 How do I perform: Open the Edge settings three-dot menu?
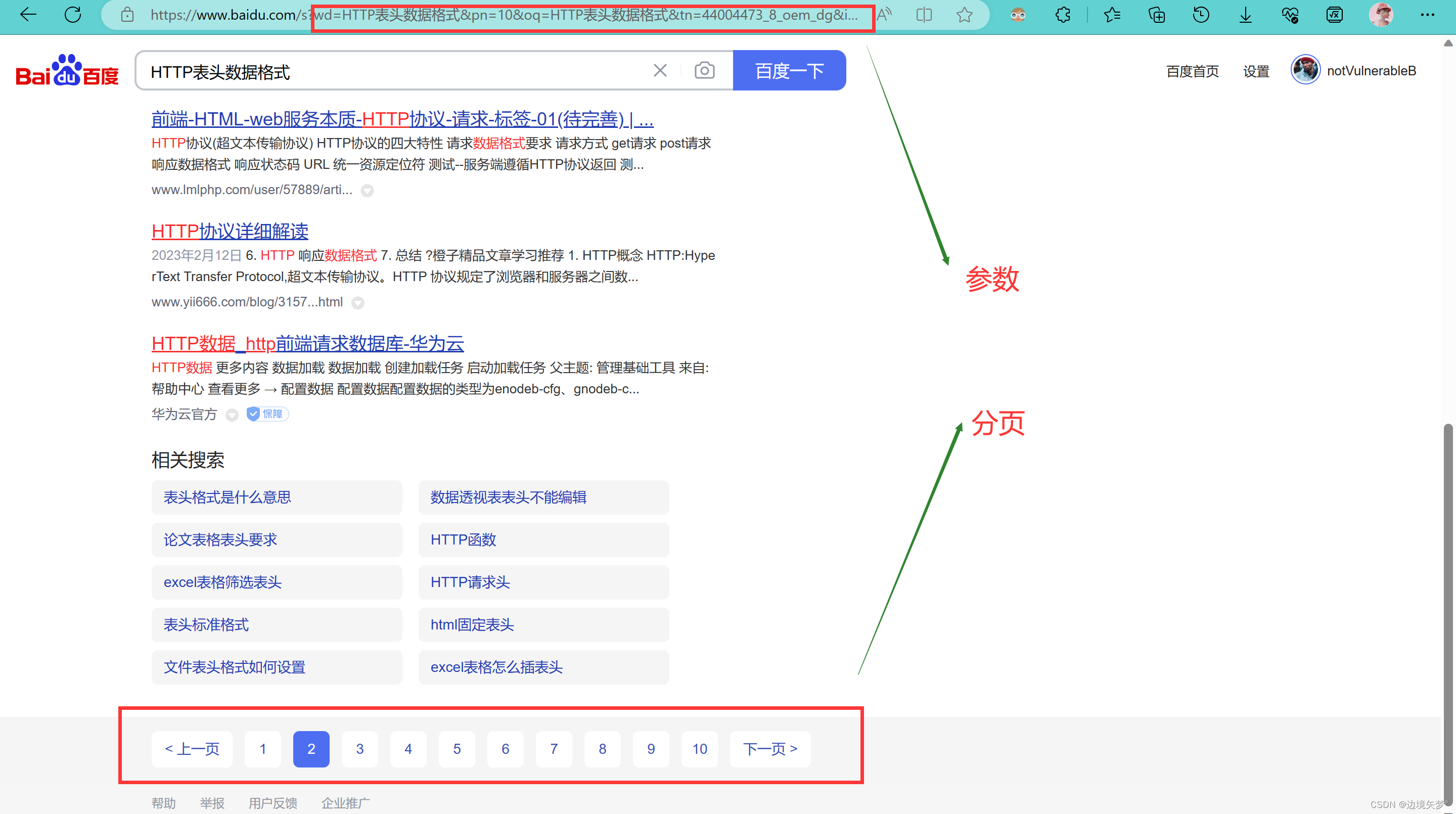1429,15
